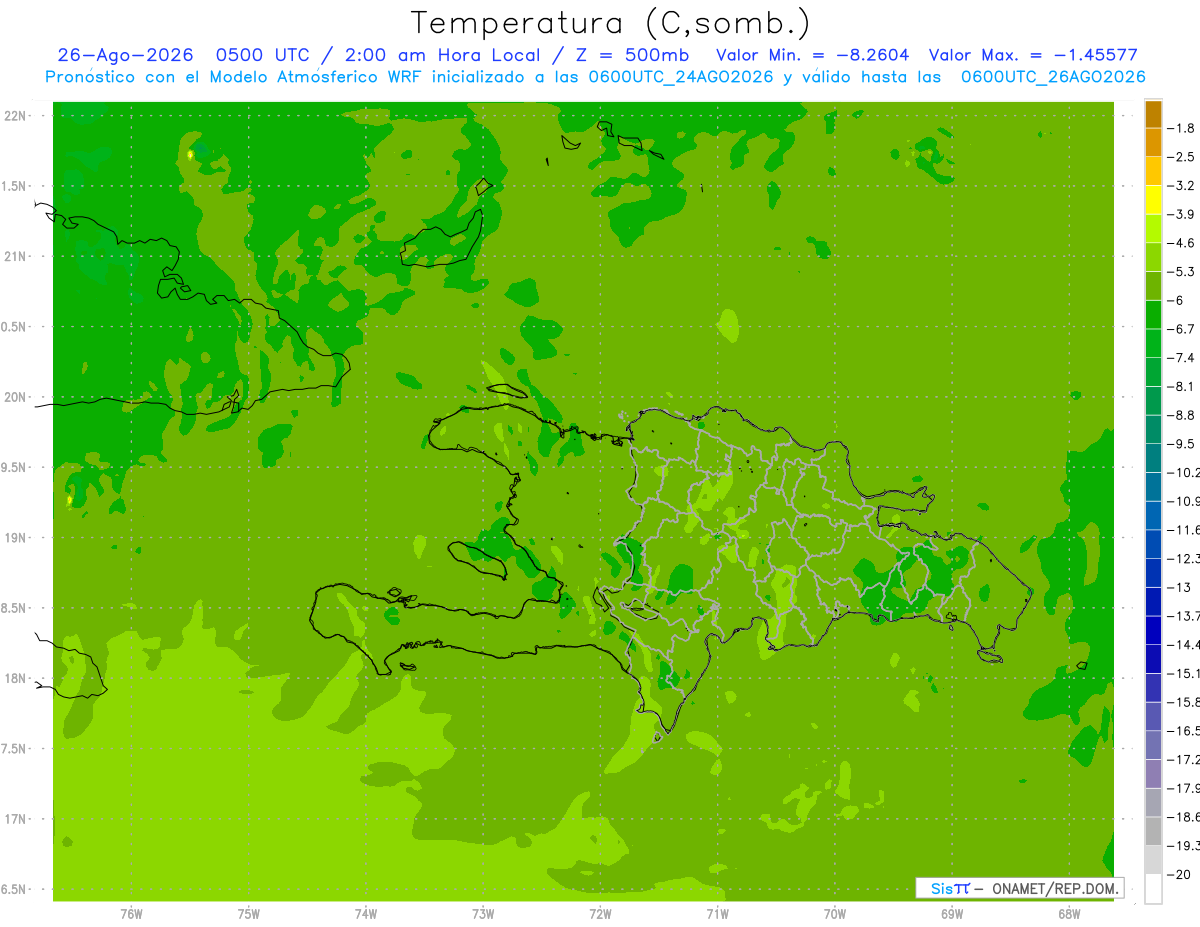Click the -5.3 colorbar label
1200x927 pixels.
[x=1182, y=272]
